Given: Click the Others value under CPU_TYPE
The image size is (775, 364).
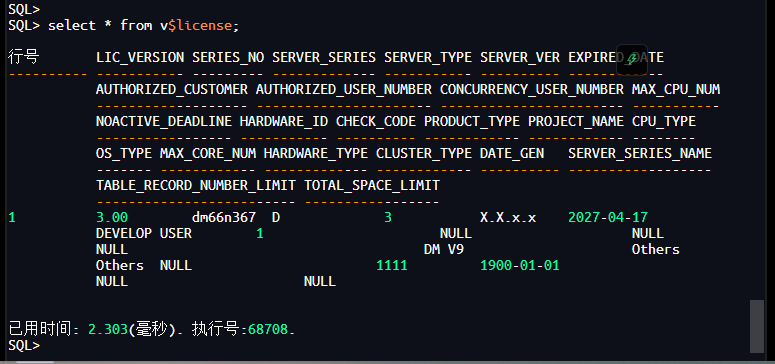Looking at the screenshot, I should [x=655, y=249].
